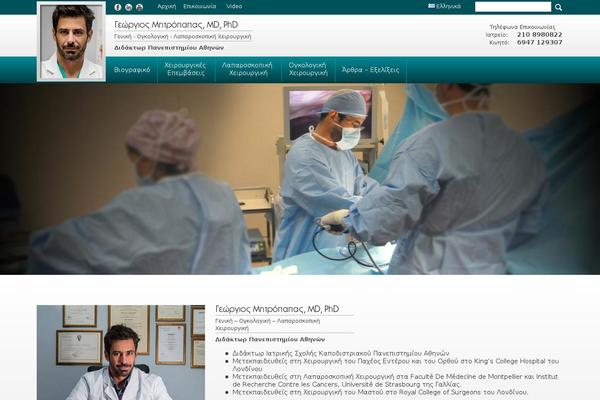Open the Facebook social icon
This screenshot has width=600, height=400.
(118, 7)
